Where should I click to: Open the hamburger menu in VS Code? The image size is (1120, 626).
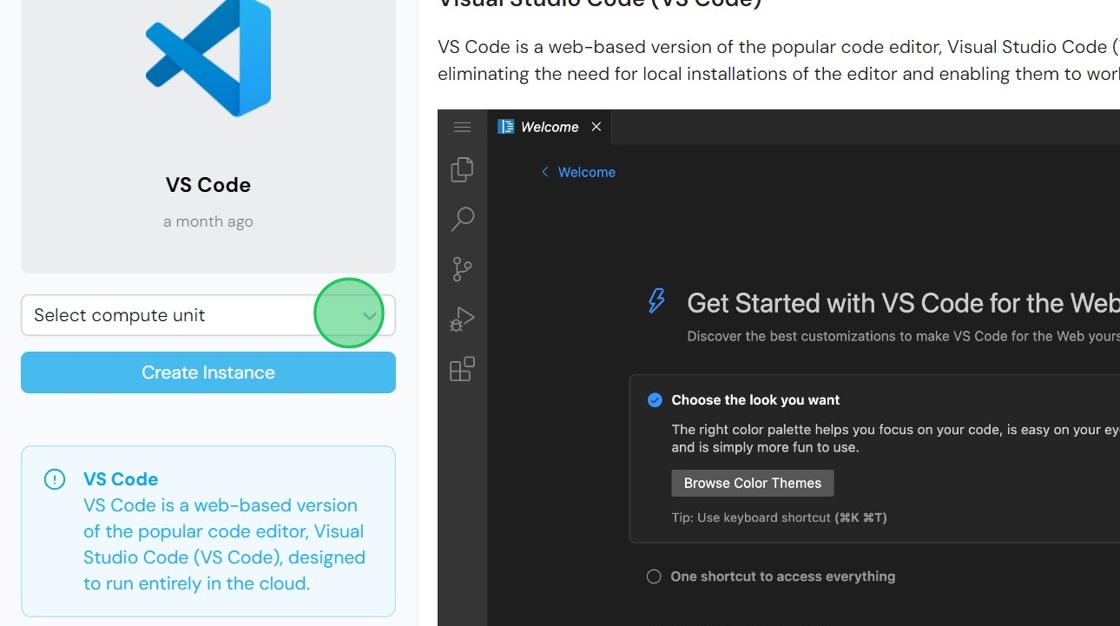462,127
